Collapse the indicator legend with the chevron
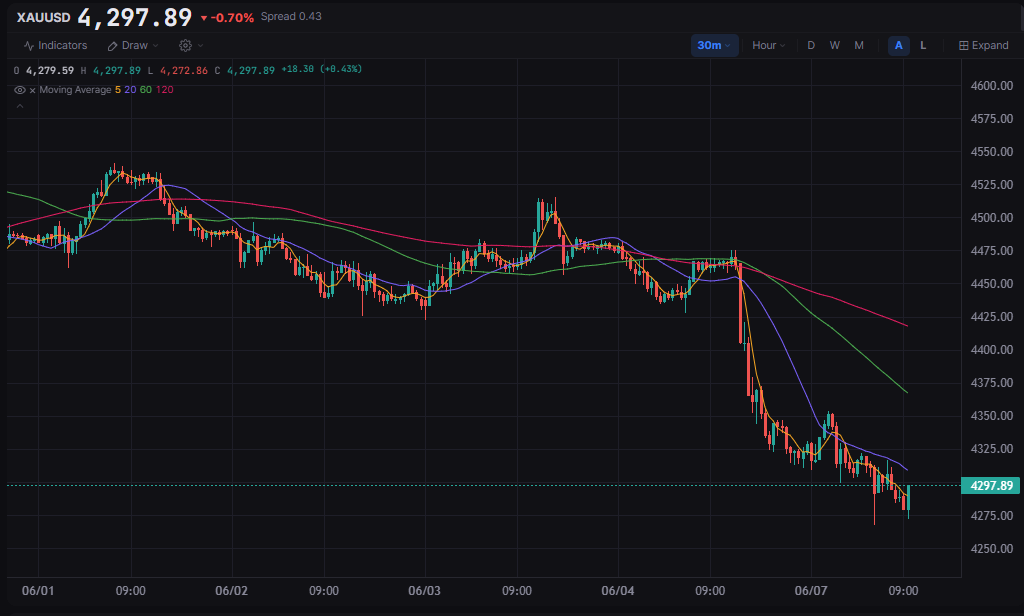This screenshot has width=1024, height=616. pos(20,106)
